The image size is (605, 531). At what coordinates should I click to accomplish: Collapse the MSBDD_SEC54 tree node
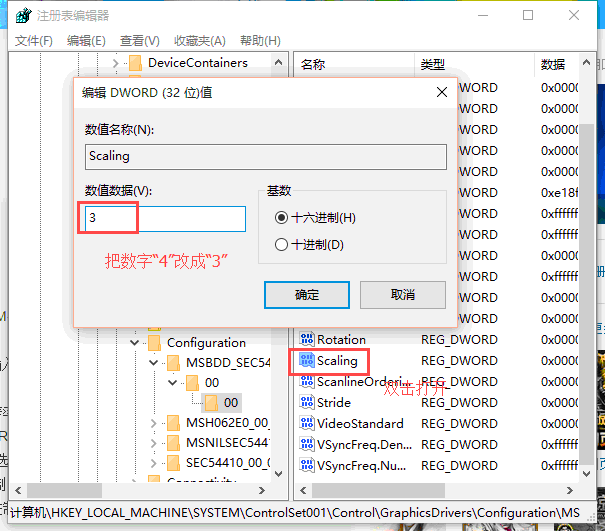[x=153, y=363]
